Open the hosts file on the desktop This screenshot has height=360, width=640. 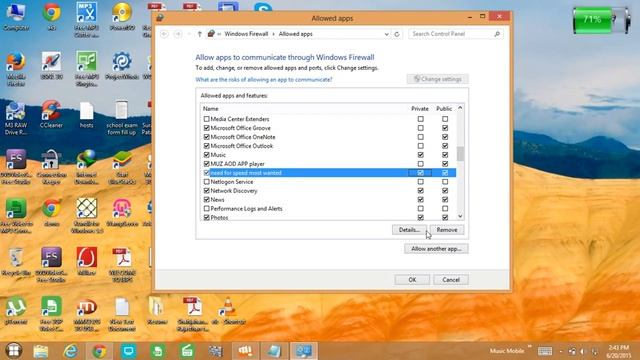87,114
